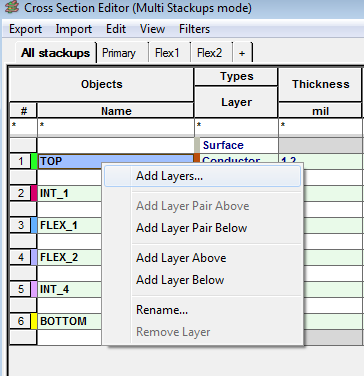Click the Name column header

pos(116,111)
